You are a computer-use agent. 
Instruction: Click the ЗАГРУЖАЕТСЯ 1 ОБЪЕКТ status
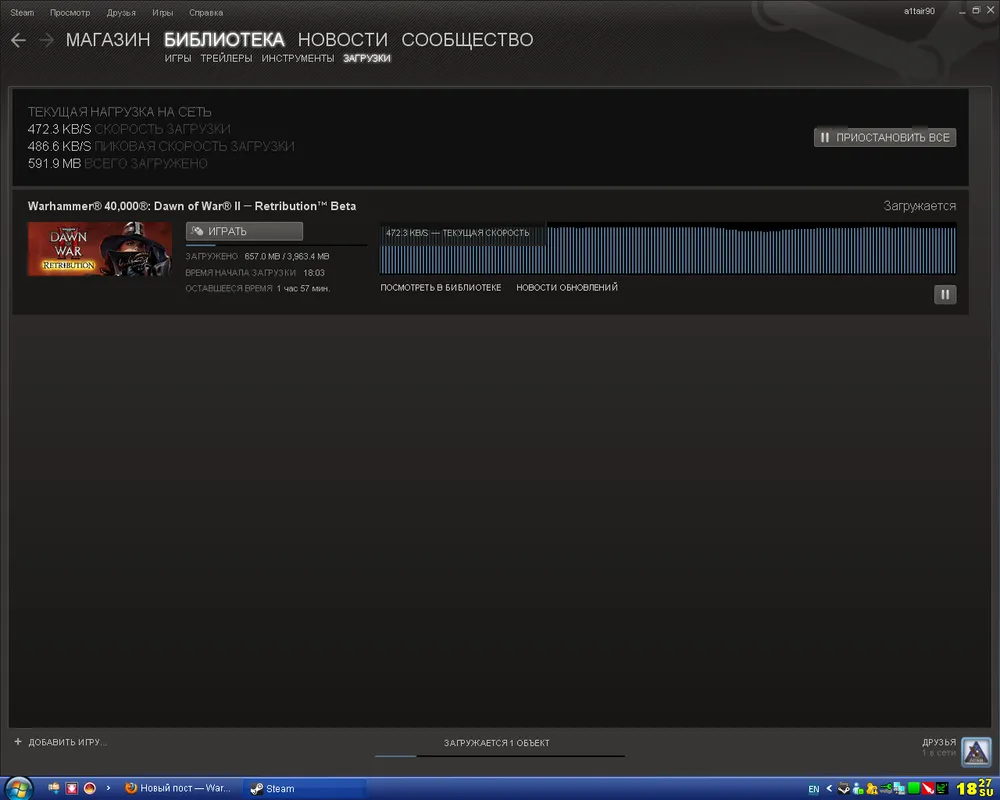point(497,743)
